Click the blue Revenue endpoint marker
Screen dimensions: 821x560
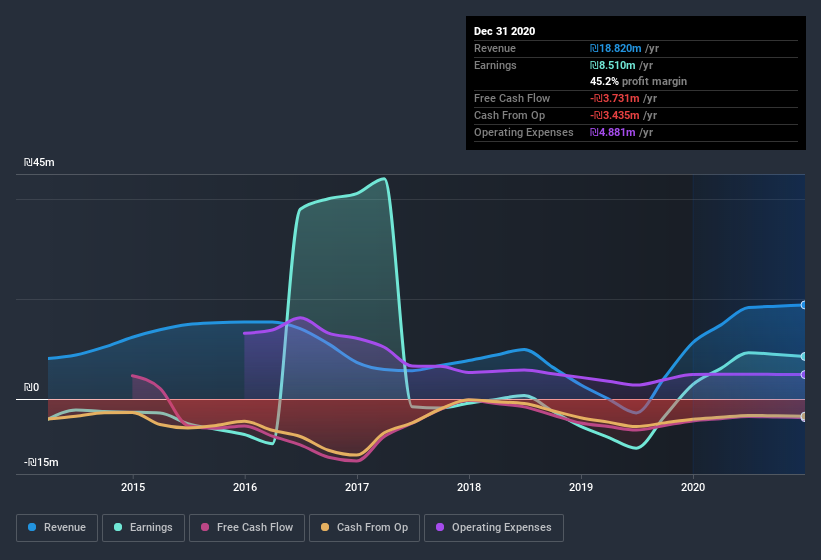804,305
